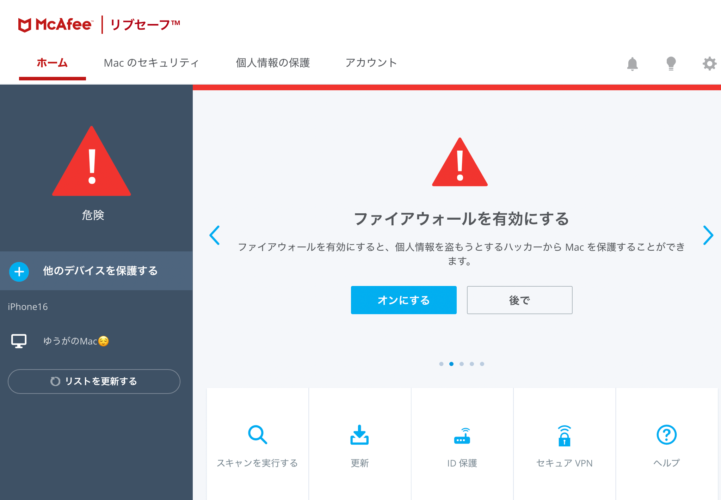Jump to the last carousel pagination dot
This screenshot has width=721, height=500.
(x=482, y=364)
